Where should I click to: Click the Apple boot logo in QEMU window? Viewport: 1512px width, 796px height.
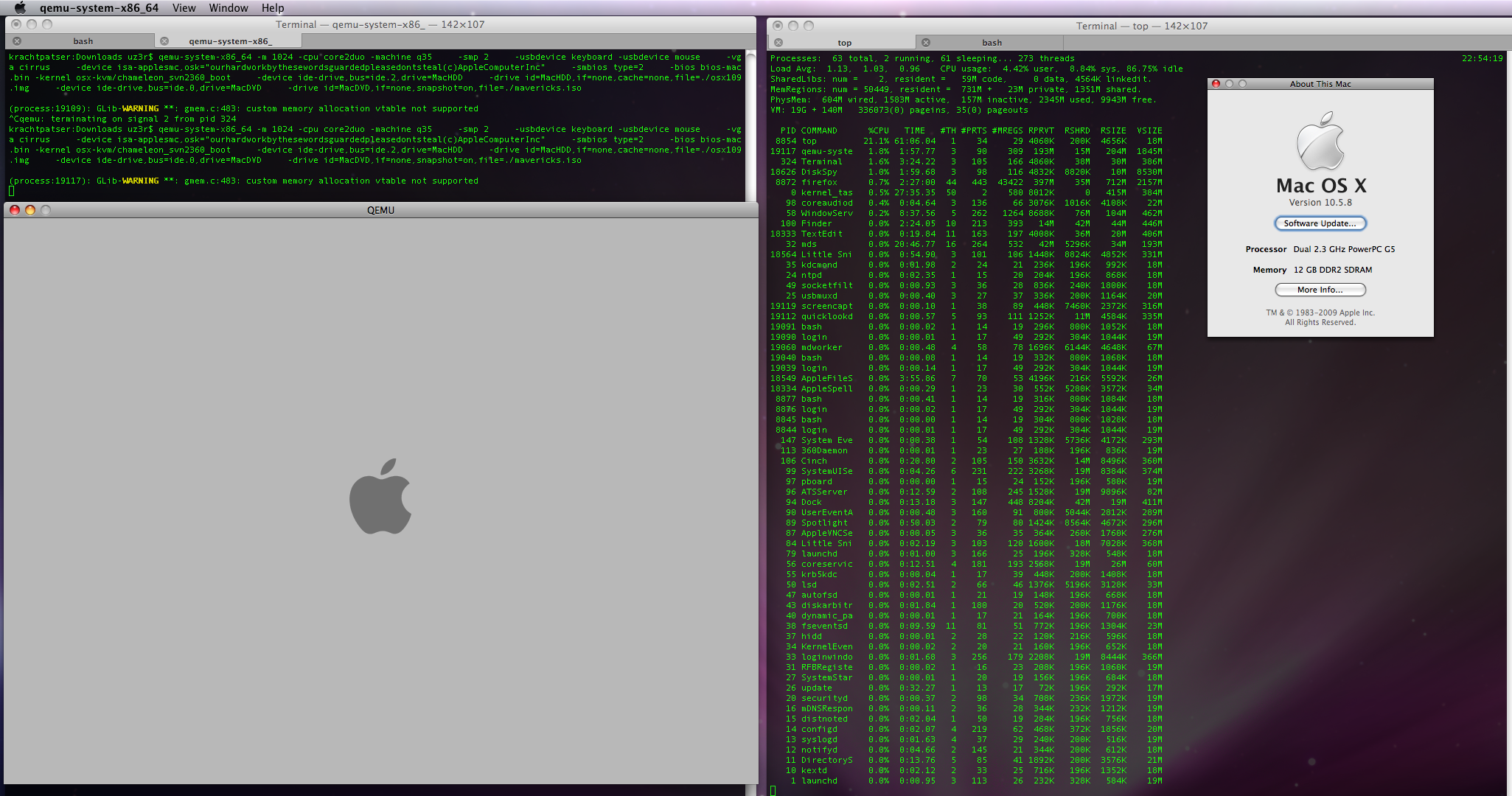[380, 496]
